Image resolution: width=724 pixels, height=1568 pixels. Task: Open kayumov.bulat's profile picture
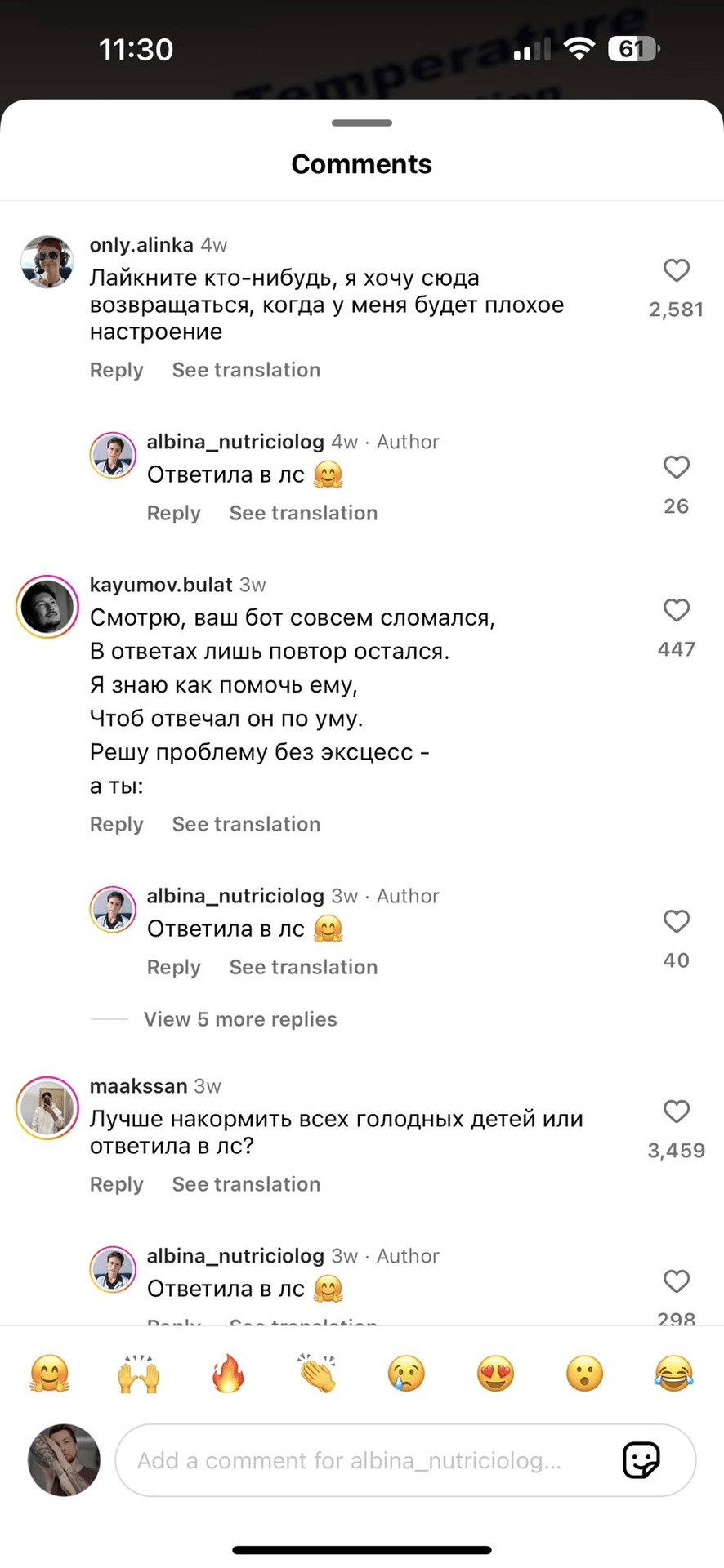(47, 607)
